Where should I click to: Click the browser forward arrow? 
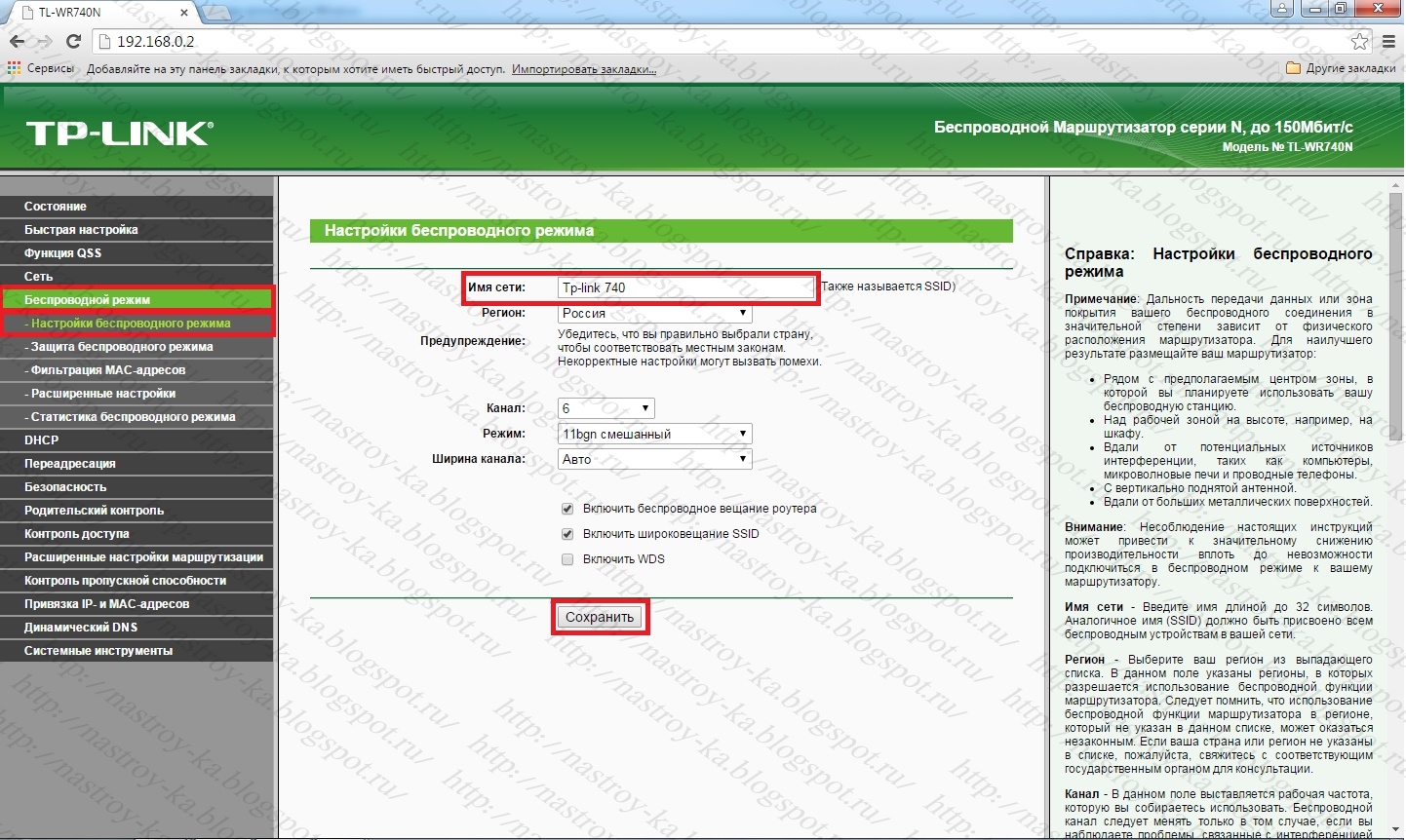pyautogui.click(x=44, y=41)
